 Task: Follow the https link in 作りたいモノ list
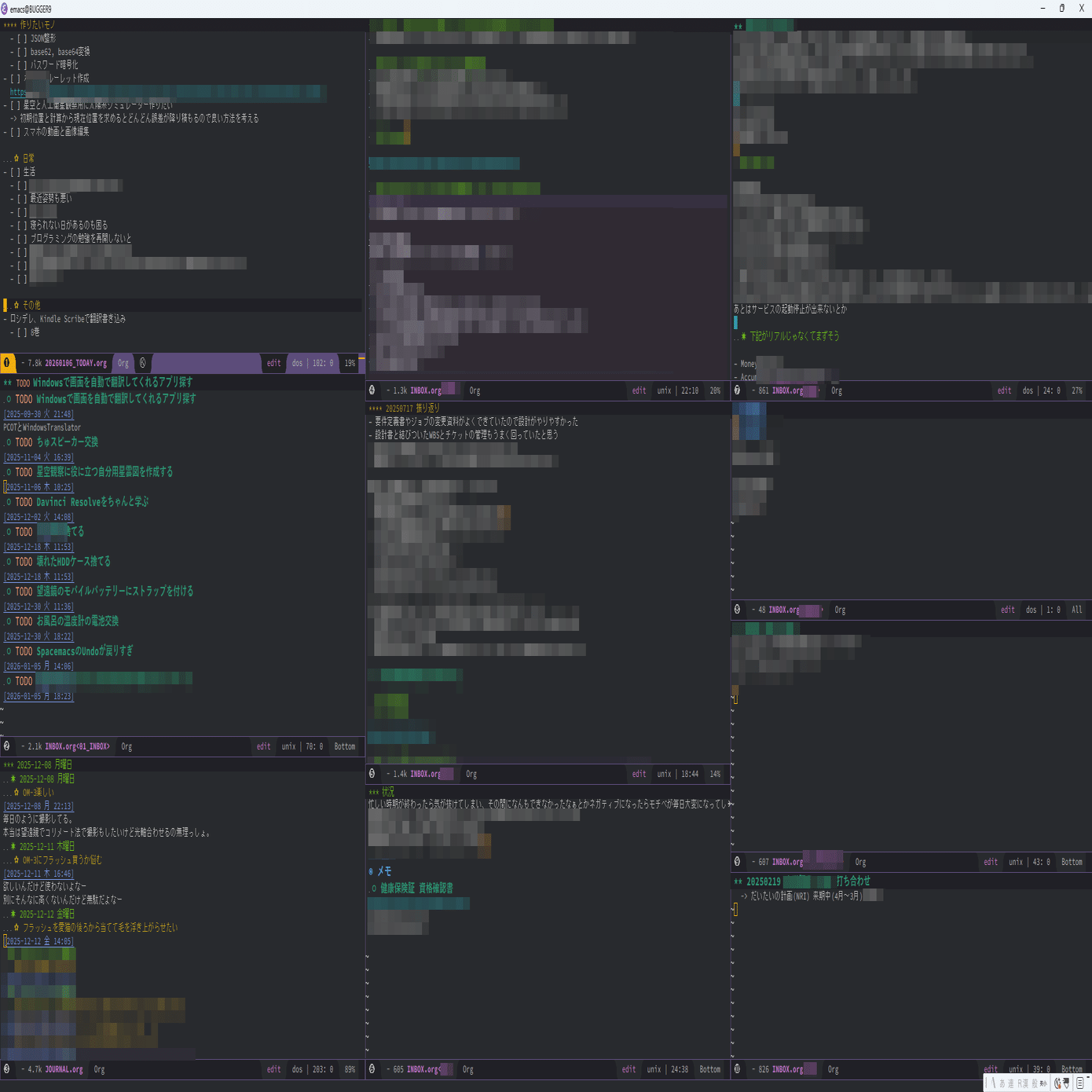pyautogui.click(x=17, y=92)
